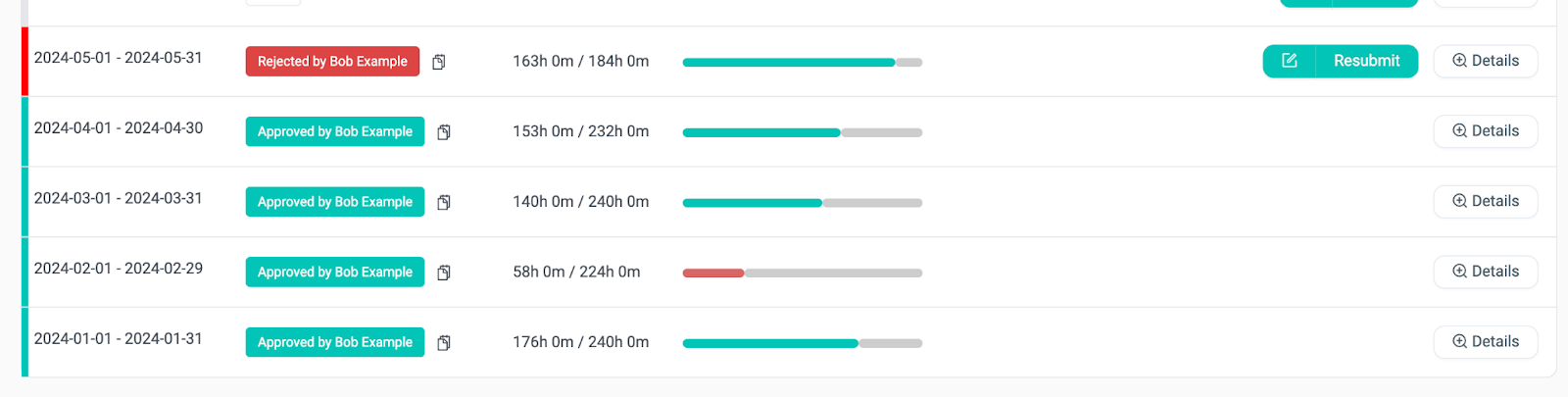Screen dimensions: 1568x397
Task: Open Details for the 2024-05-01 period
Action: 1485,61
